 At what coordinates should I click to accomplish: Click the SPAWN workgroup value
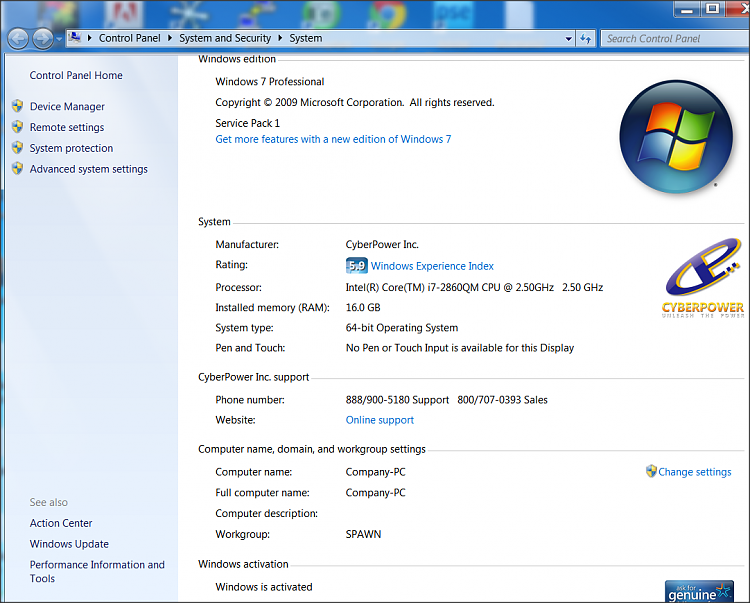364,534
